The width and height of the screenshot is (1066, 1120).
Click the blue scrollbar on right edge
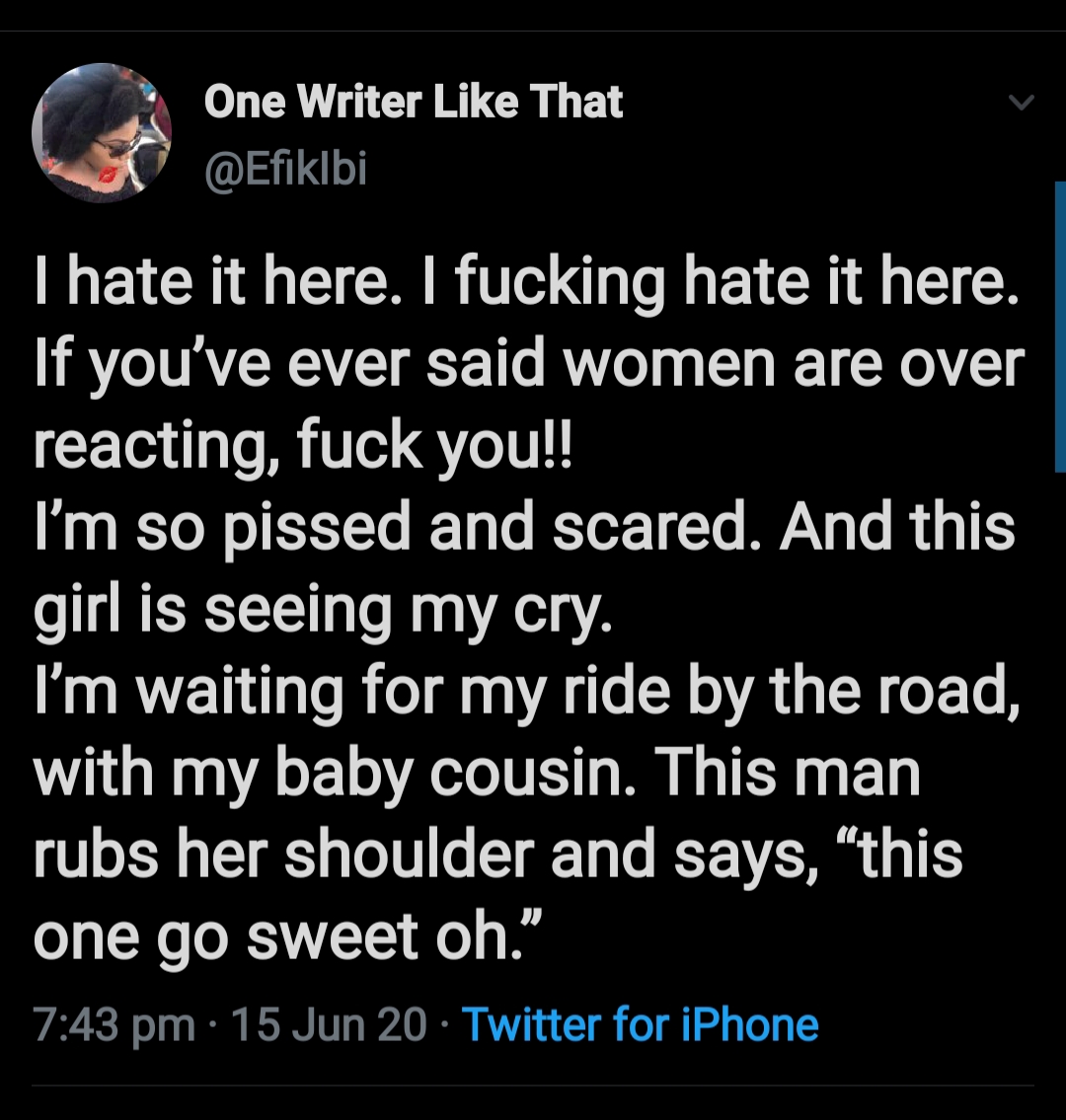click(x=1060, y=327)
